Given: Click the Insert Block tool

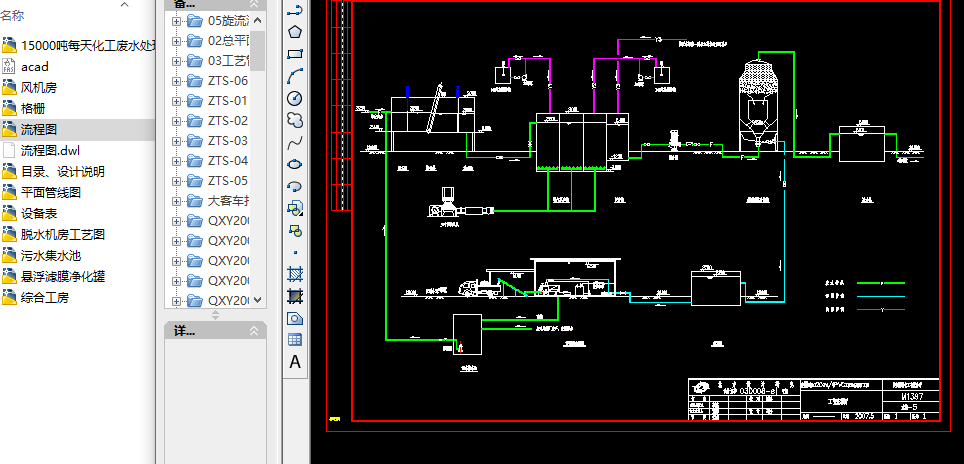Looking at the screenshot, I should click(x=295, y=208).
